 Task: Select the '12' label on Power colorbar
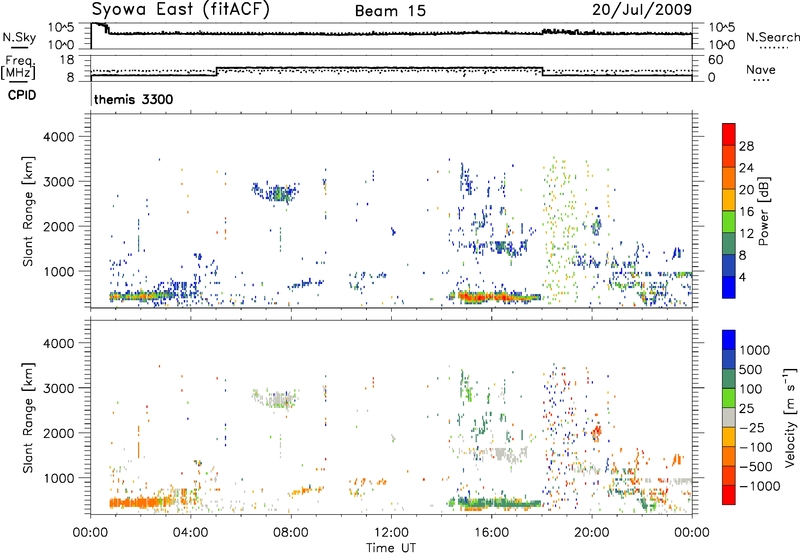click(x=746, y=234)
